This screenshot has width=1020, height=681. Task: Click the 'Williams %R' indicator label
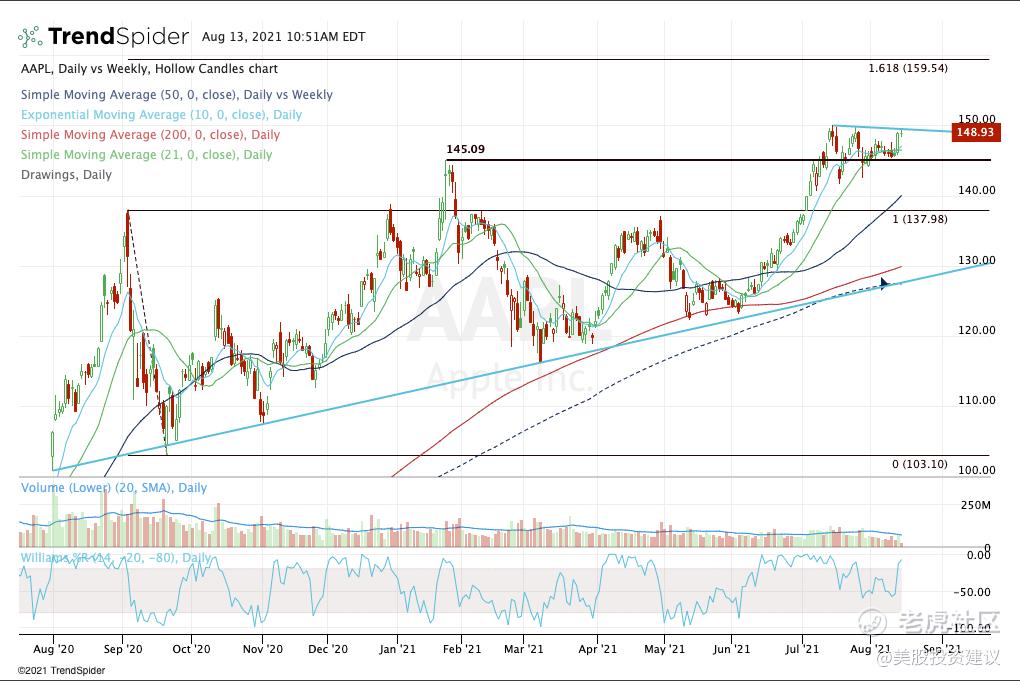[116, 558]
